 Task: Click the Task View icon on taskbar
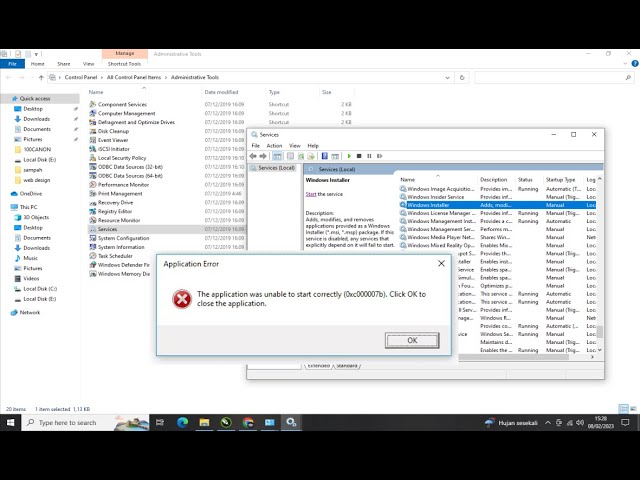tap(160, 422)
